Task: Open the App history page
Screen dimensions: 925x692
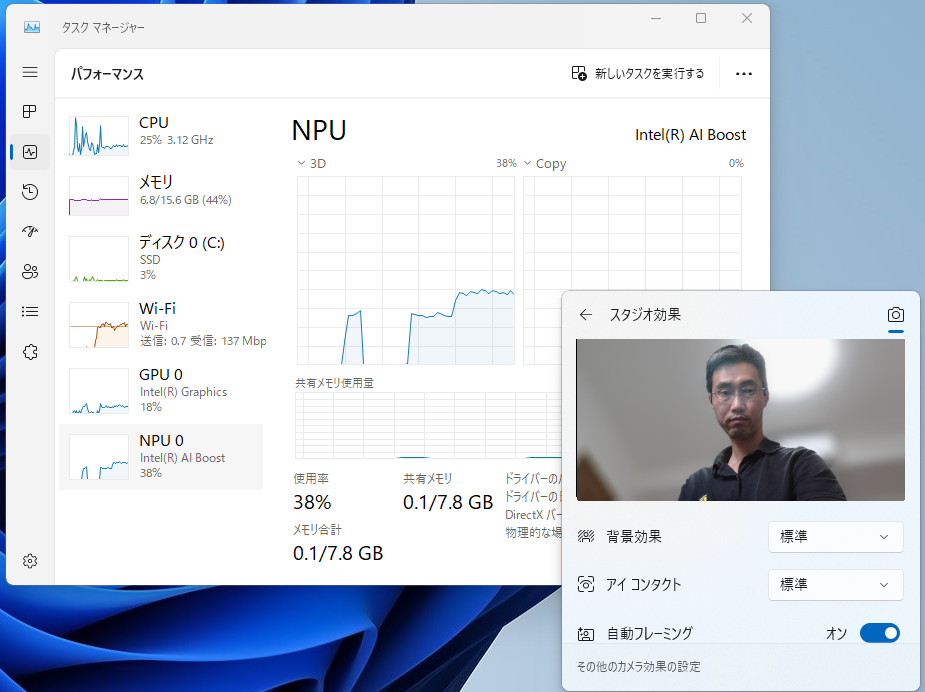Action: (30, 192)
